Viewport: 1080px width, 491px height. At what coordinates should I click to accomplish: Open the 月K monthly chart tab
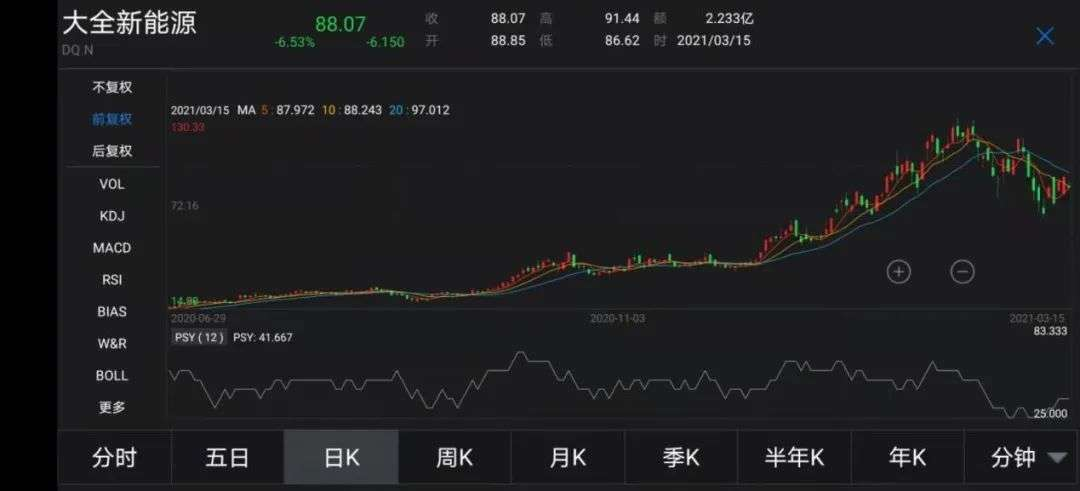point(567,458)
